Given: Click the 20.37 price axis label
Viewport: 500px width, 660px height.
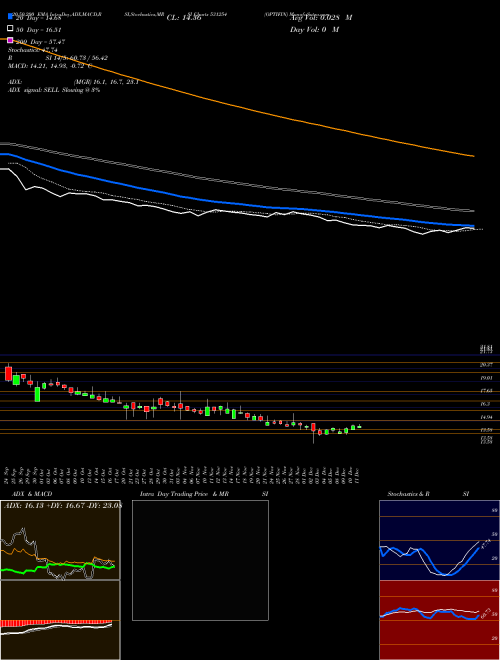Looking at the screenshot, I should coord(486,365).
